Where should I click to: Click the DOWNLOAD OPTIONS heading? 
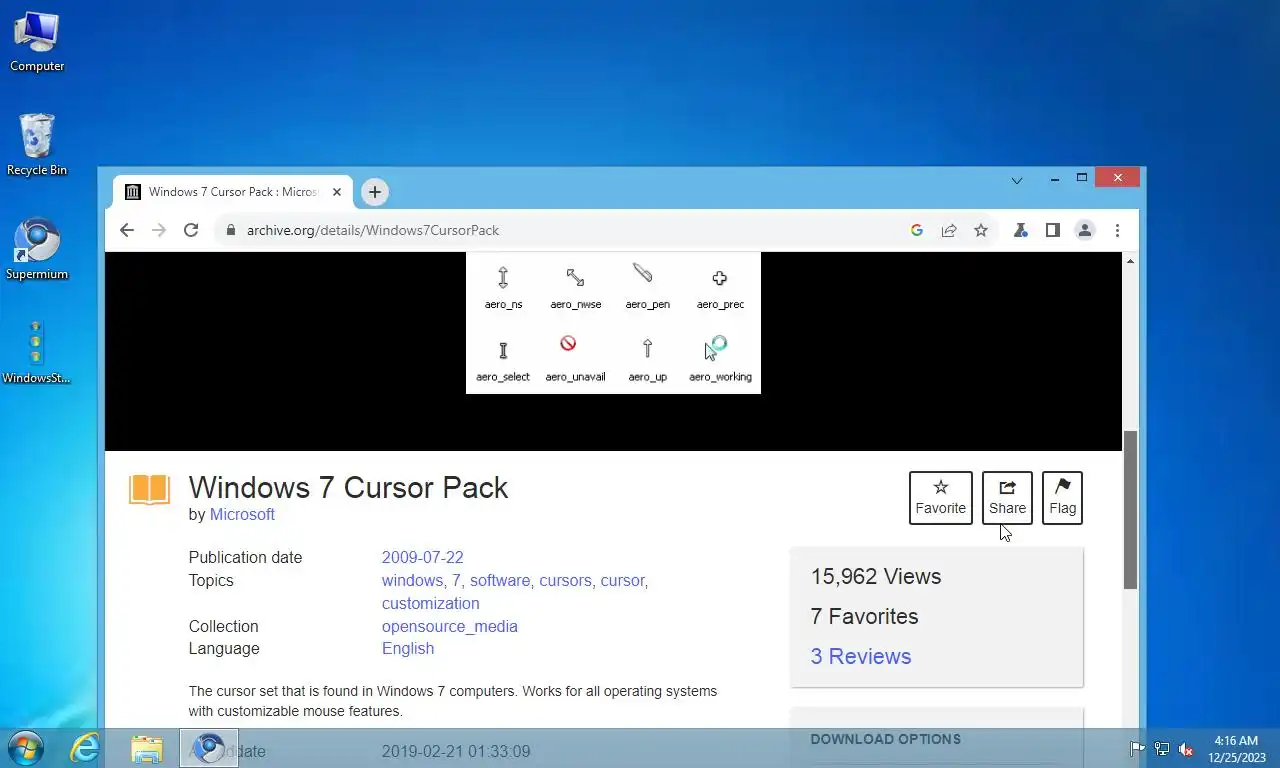[885, 739]
